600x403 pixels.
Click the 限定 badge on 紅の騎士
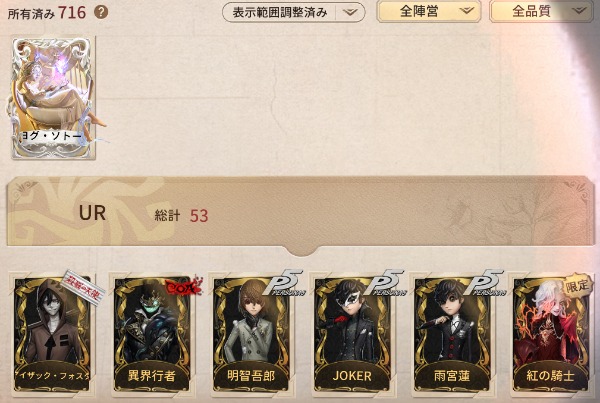(578, 286)
